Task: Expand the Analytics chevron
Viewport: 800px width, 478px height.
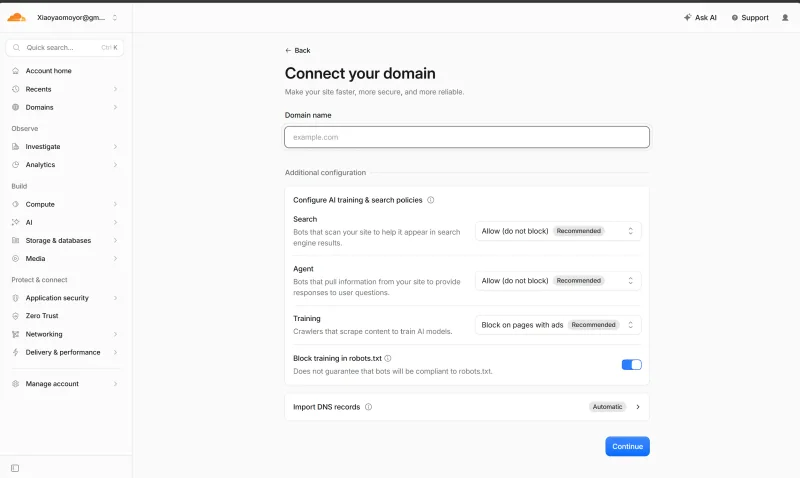Action: 115,165
